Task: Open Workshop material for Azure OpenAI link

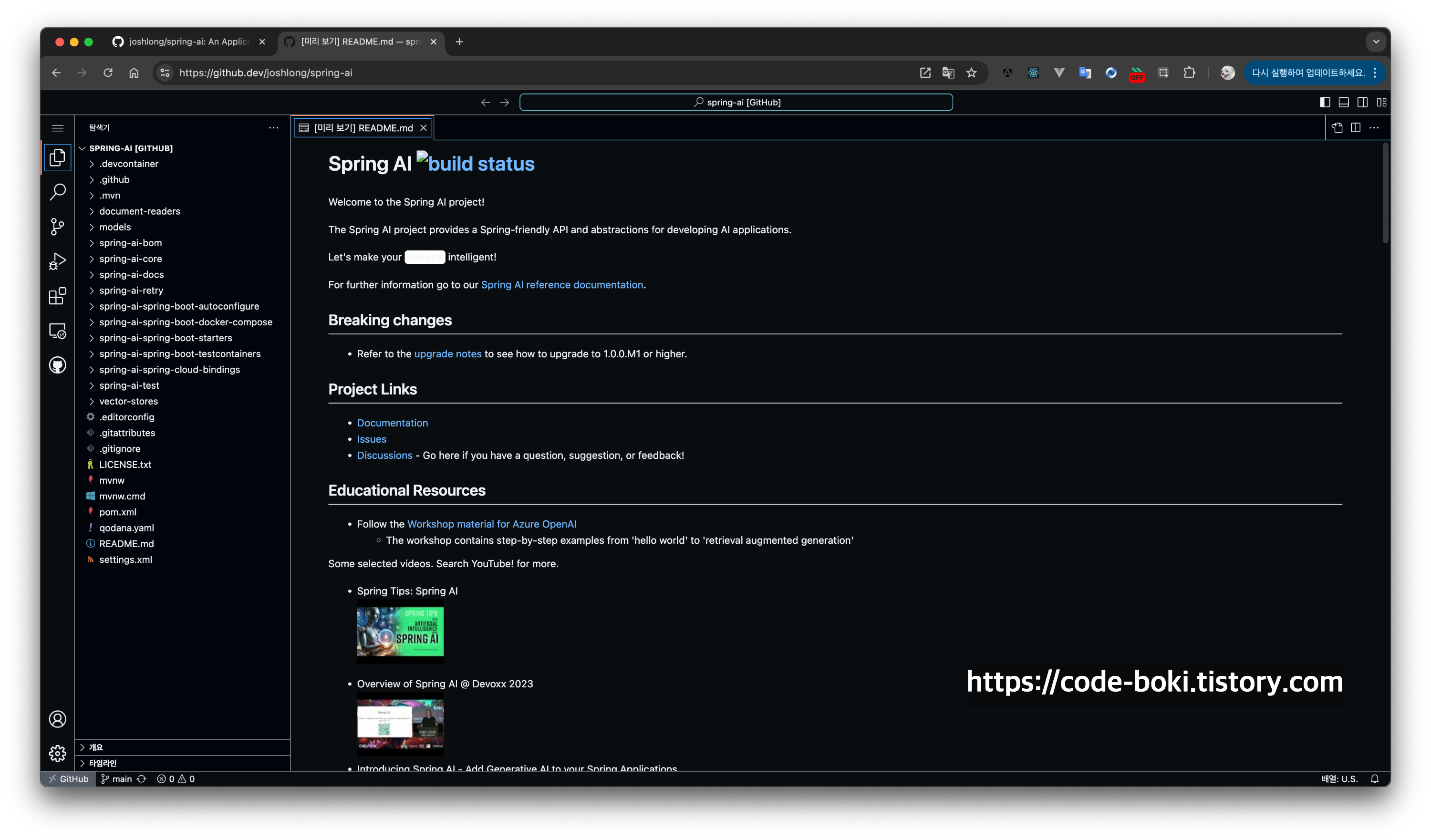Action: pyautogui.click(x=491, y=524)
